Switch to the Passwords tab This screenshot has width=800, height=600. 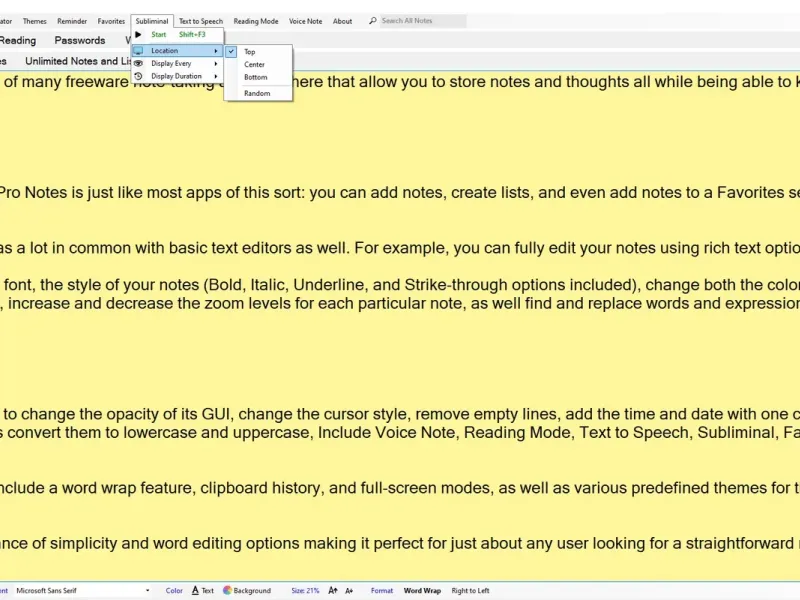[x=80, y=40]
